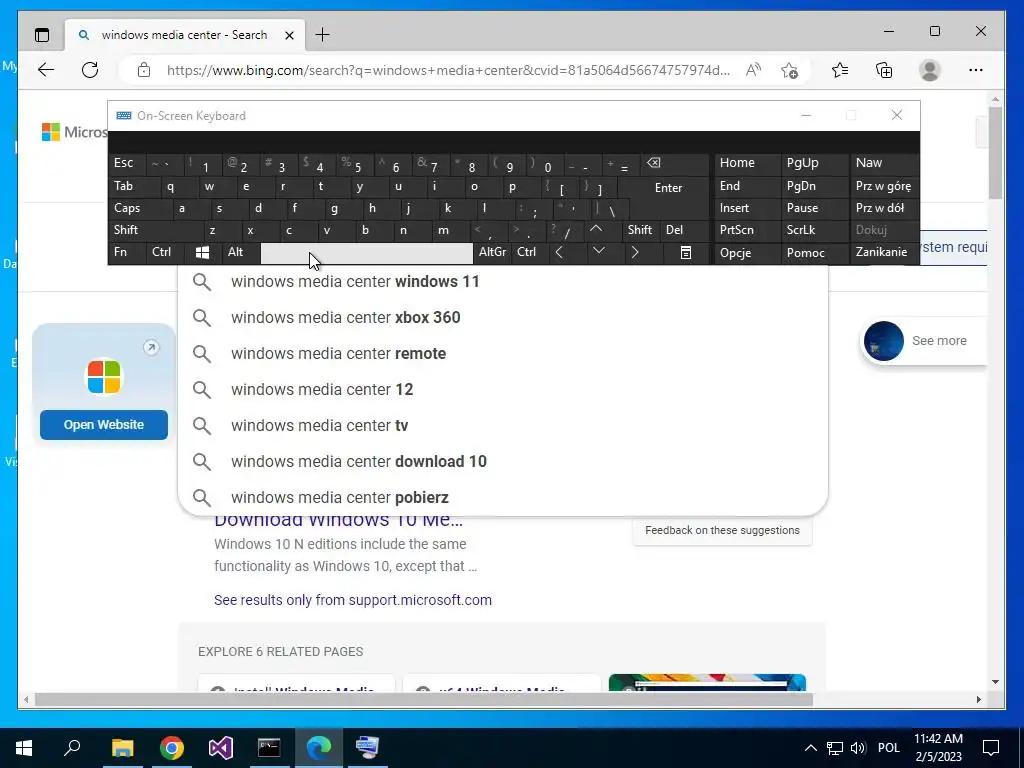Viewport: 1024px width, 768px height.
Task: Open the notifications action center icon
Action: [x=991, y=748]
